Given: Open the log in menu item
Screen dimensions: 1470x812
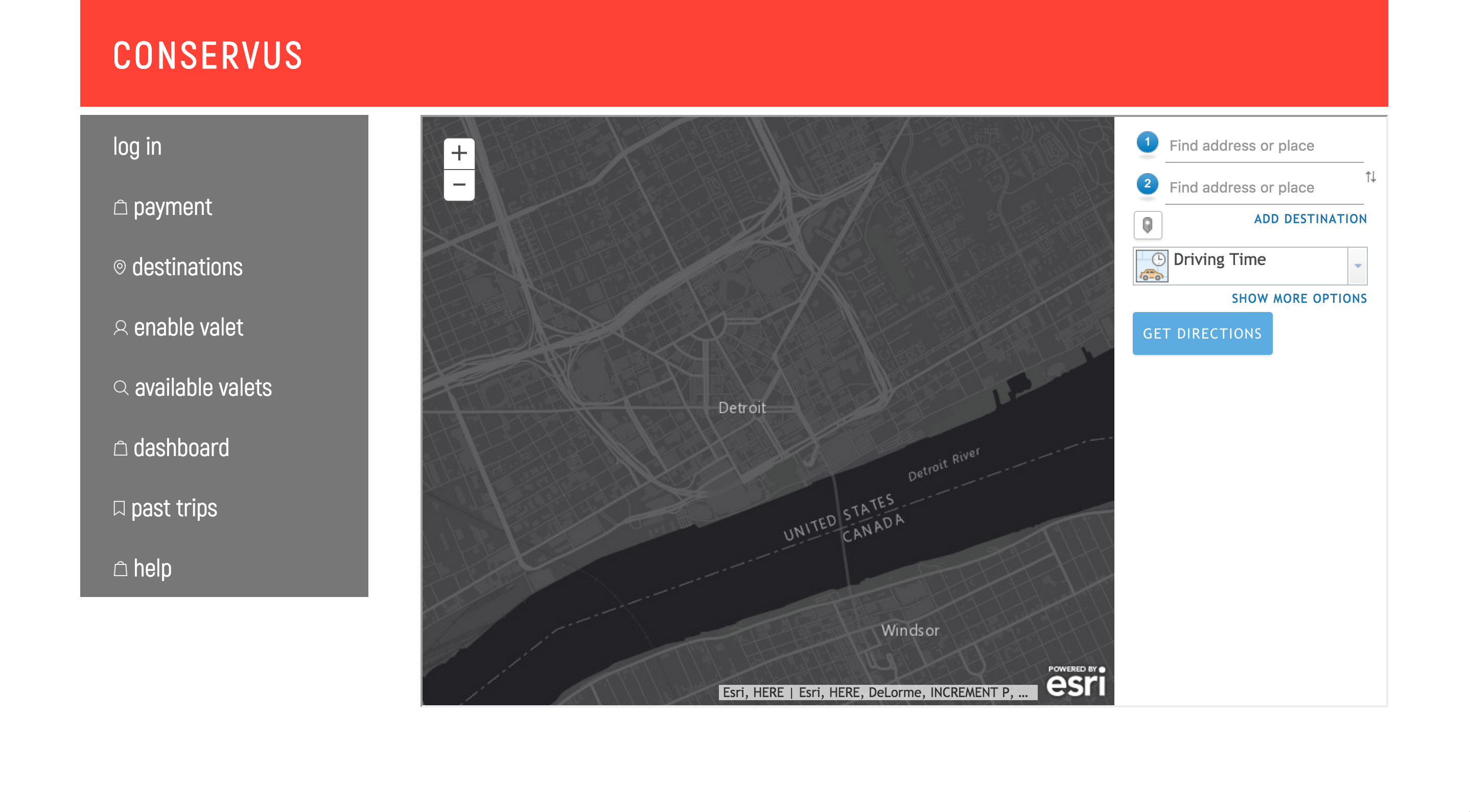Looking at the screenshot, I should (137, 147).
